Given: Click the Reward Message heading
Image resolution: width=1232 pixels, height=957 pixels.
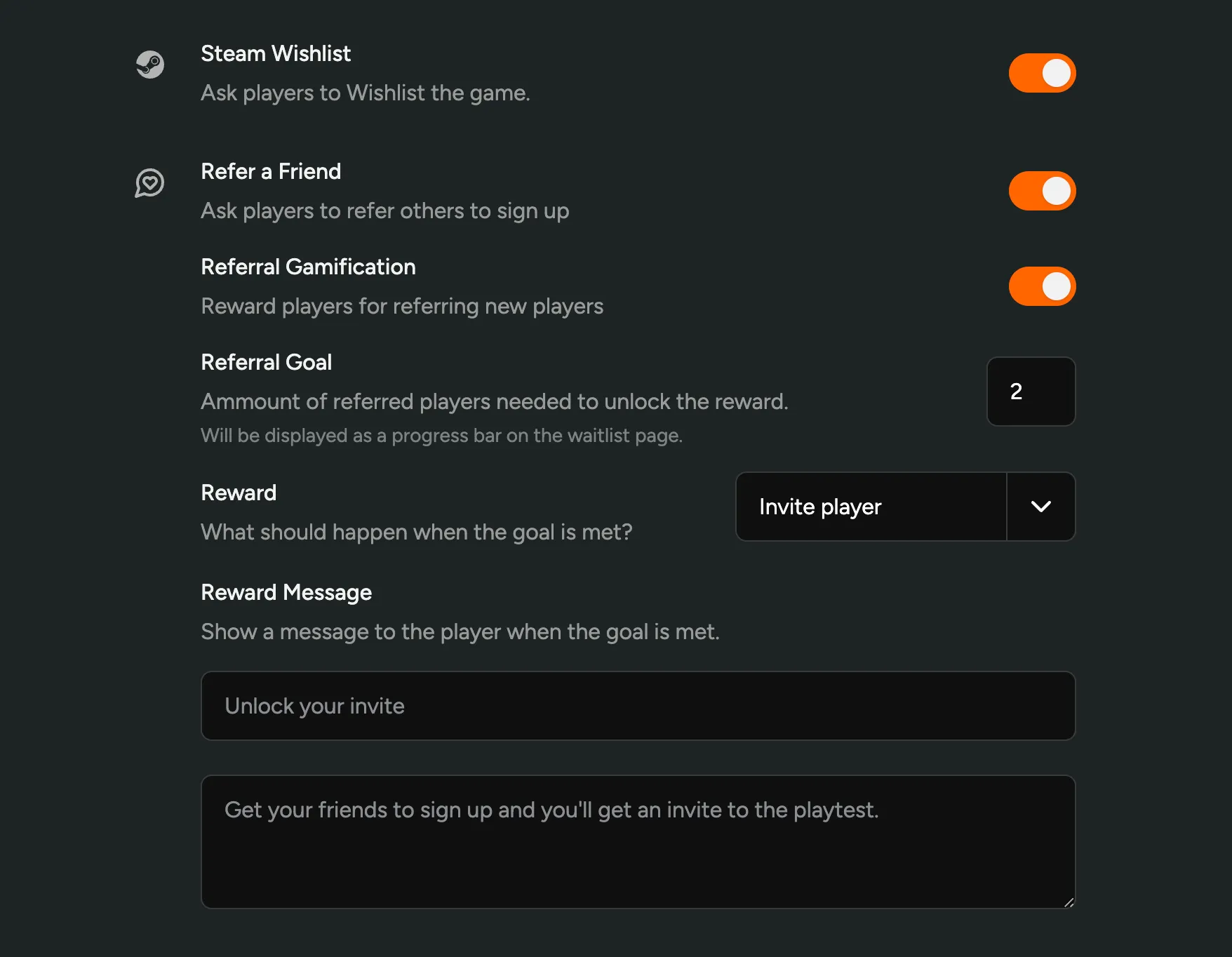Looking at the screenshot, I should [x=286, y=591].
